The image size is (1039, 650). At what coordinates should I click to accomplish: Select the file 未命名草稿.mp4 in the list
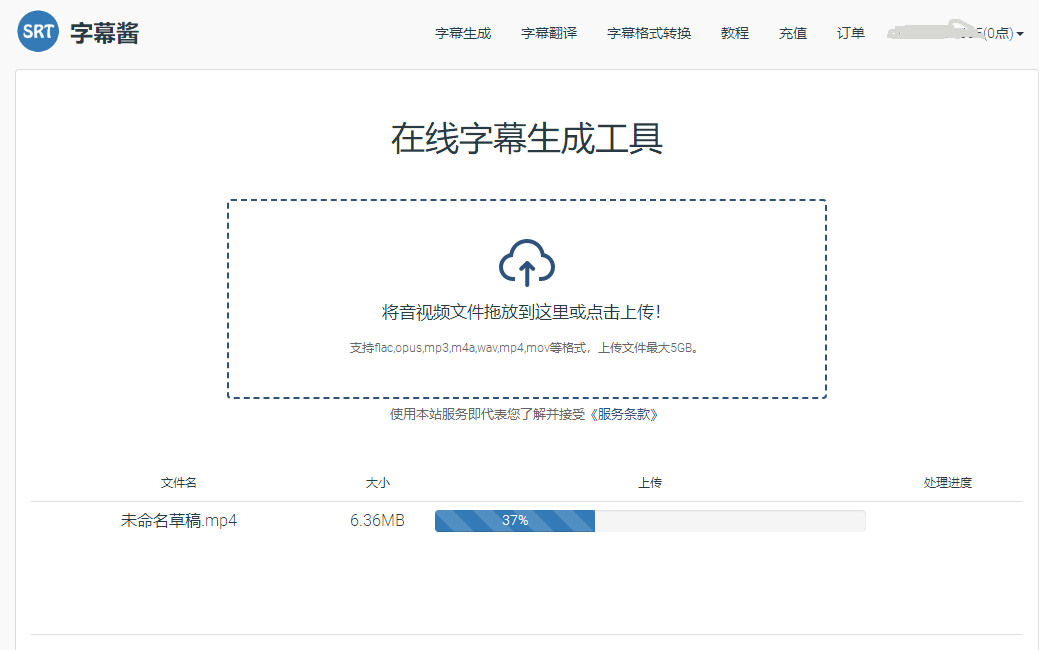tap(179, 520)
